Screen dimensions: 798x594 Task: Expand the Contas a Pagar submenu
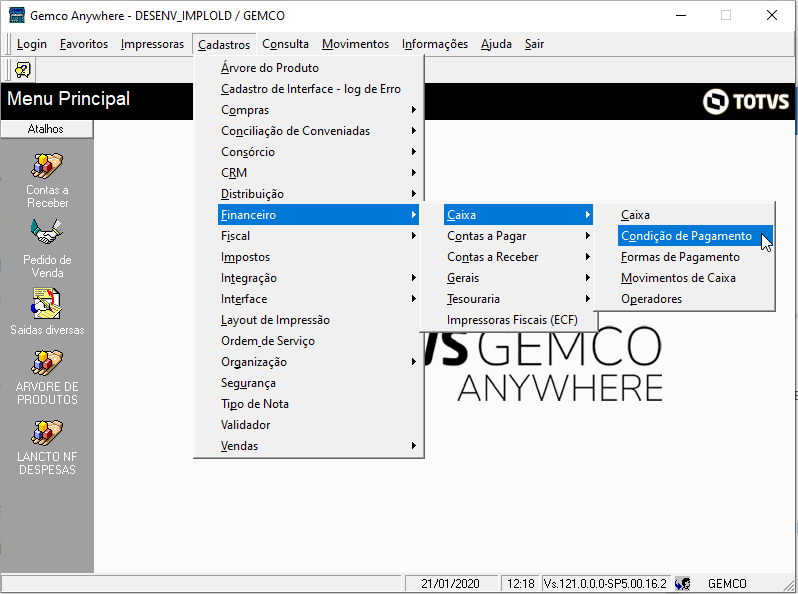tap(518, 236)
